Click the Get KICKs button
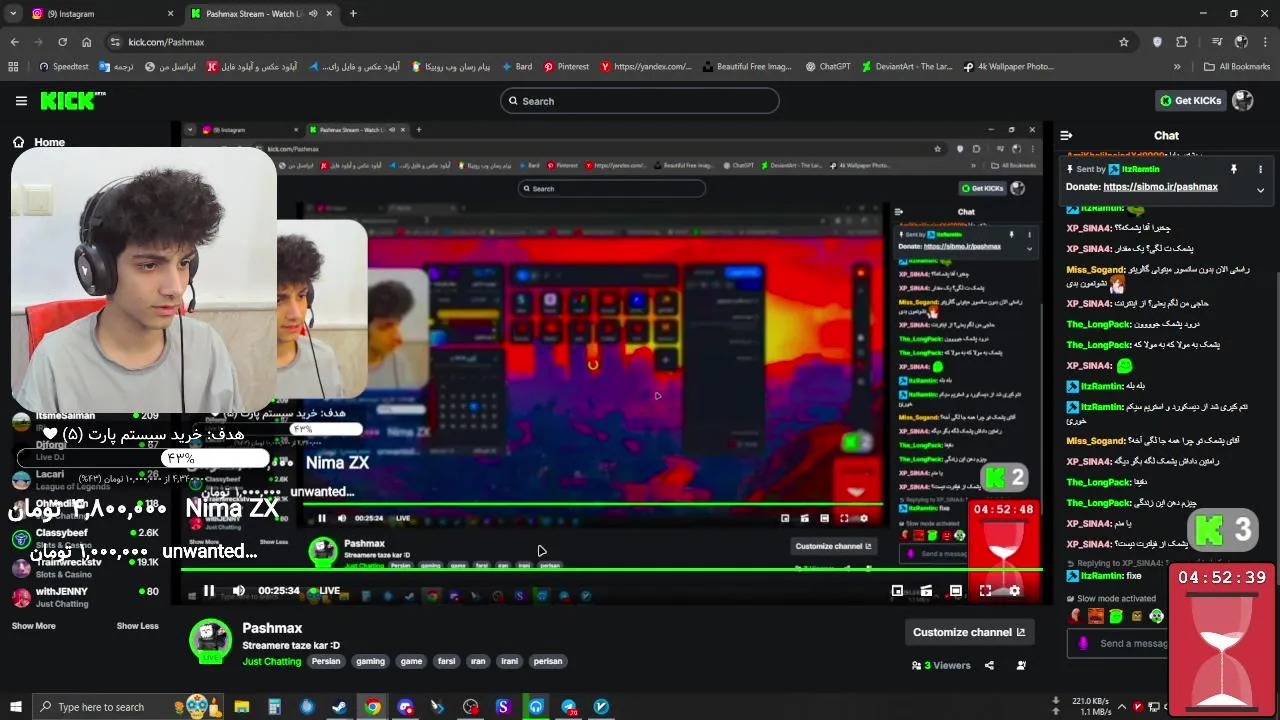1280x720 pixels. [1190, 101]
